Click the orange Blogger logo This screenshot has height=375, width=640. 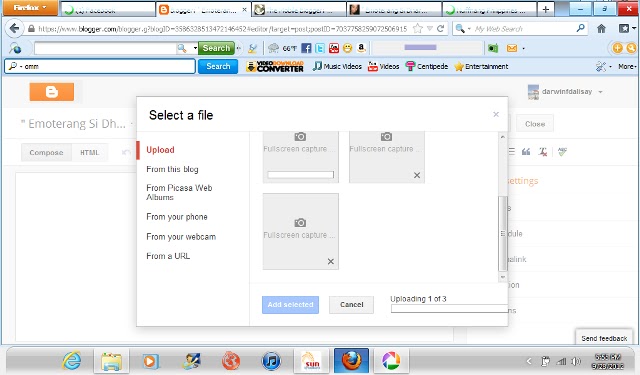coord(52,92)
